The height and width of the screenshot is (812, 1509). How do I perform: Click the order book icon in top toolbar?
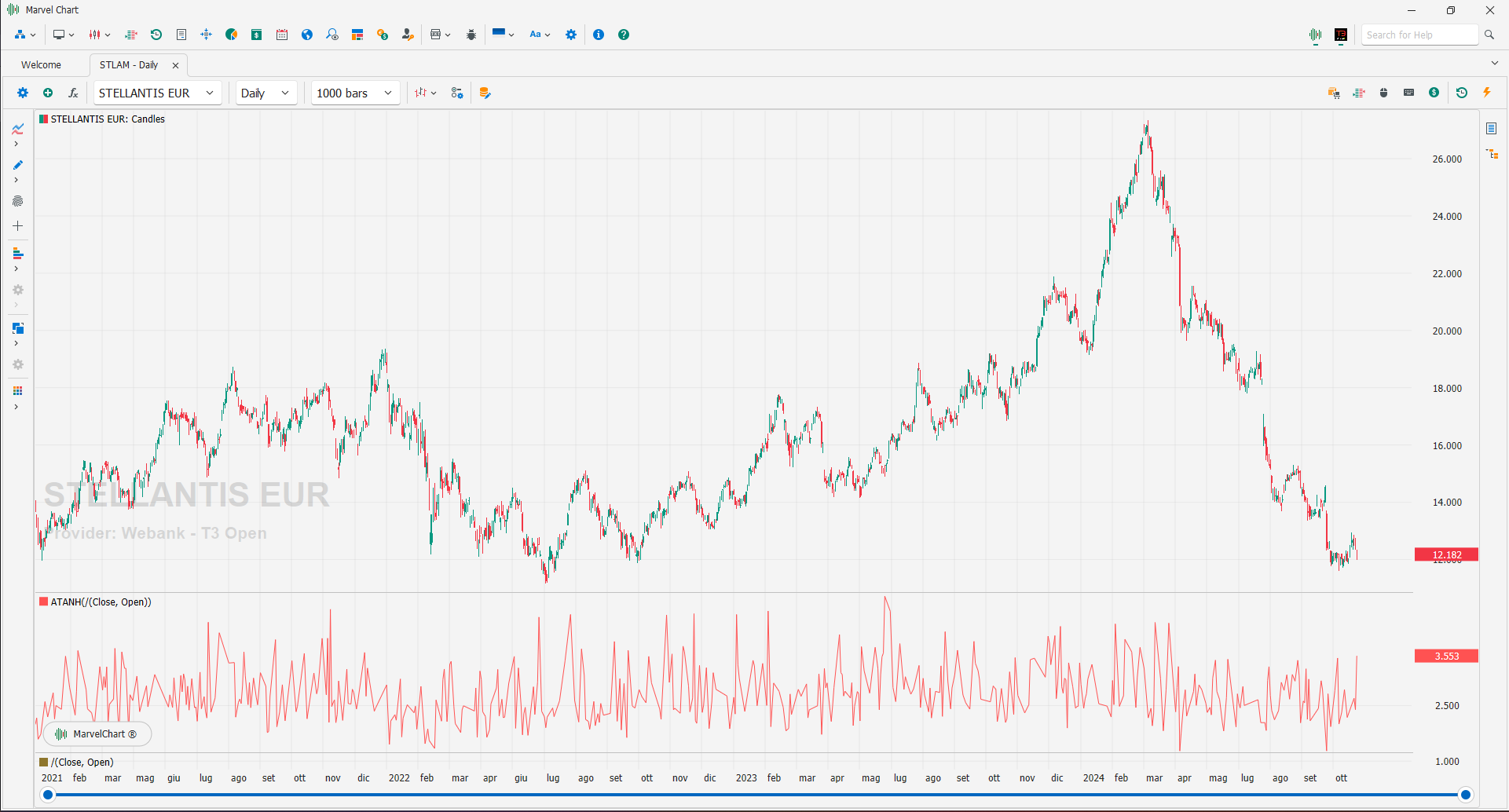tap(131, 35)
